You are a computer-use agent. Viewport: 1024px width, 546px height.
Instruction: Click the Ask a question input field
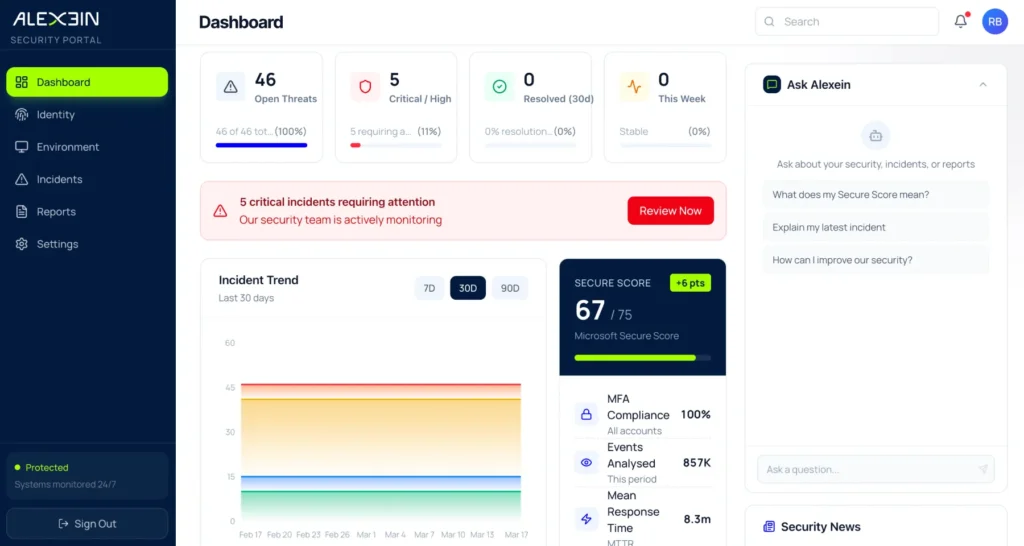point(865,470)
